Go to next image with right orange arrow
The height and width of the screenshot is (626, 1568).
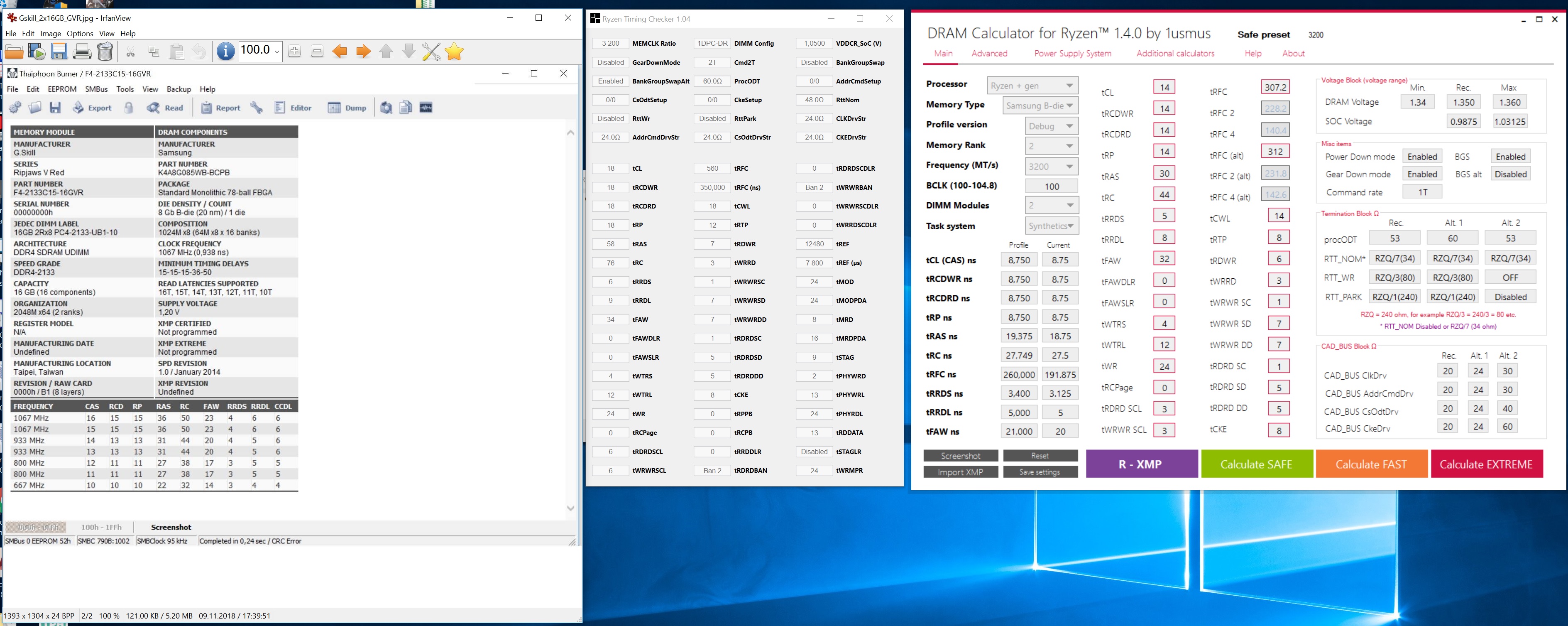click(363, 52)
